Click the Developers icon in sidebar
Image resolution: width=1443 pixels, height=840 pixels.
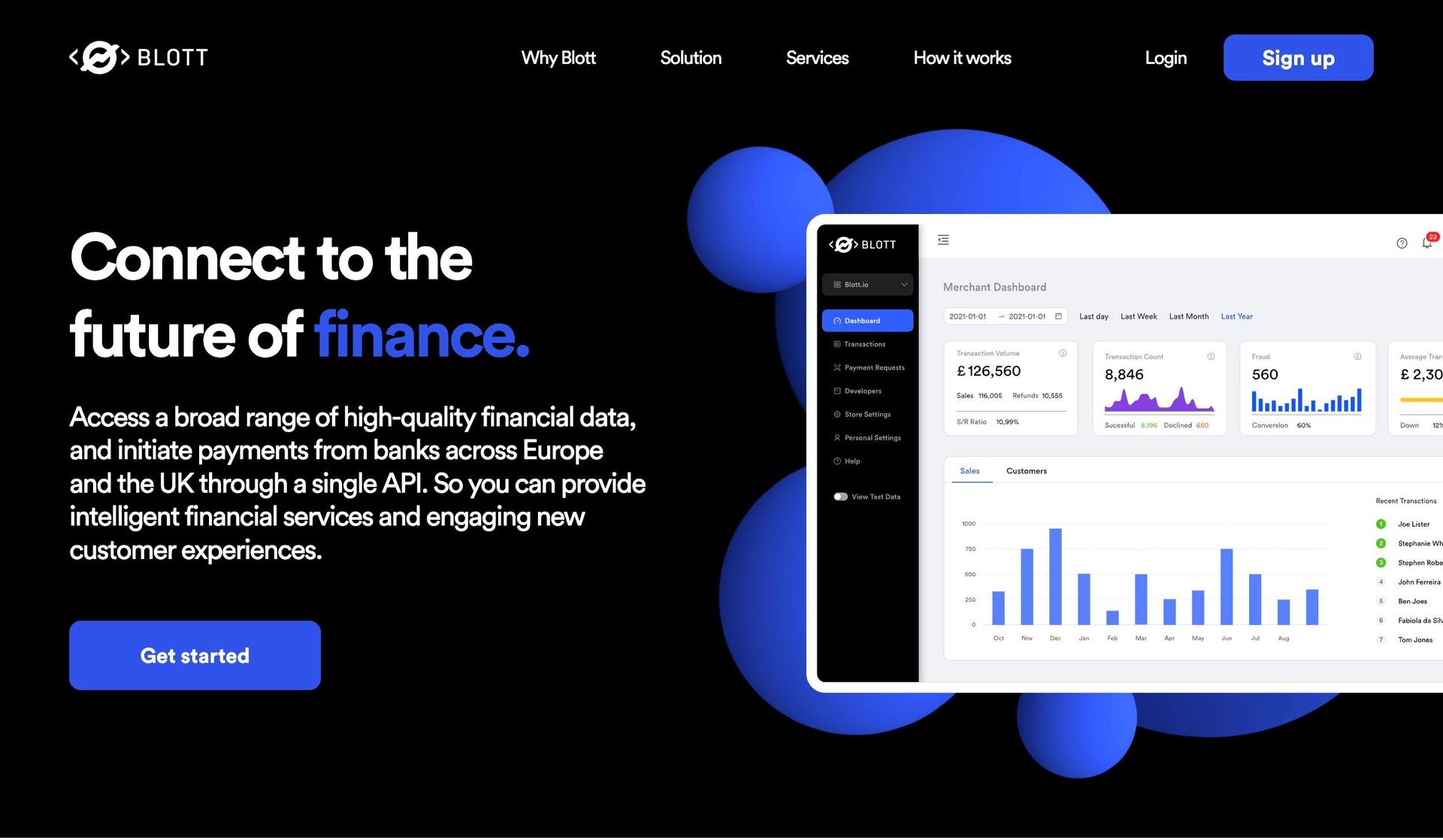837,391
